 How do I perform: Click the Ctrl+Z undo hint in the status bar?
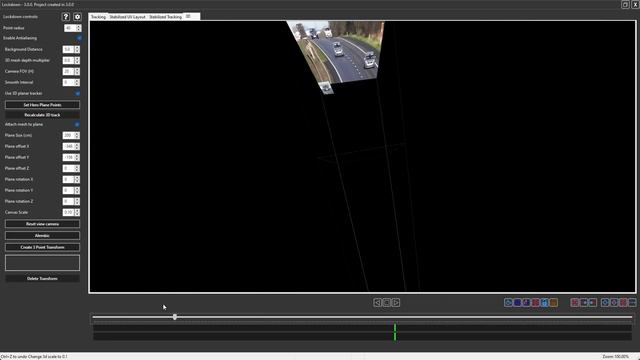34,357
